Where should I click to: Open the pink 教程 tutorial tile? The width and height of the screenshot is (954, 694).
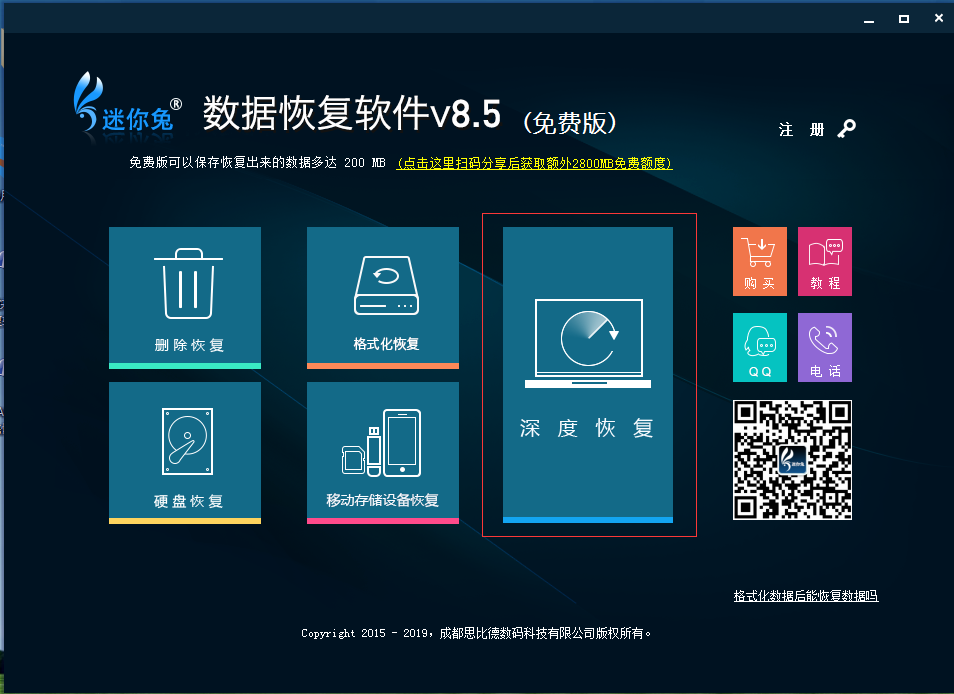(824, 262)
